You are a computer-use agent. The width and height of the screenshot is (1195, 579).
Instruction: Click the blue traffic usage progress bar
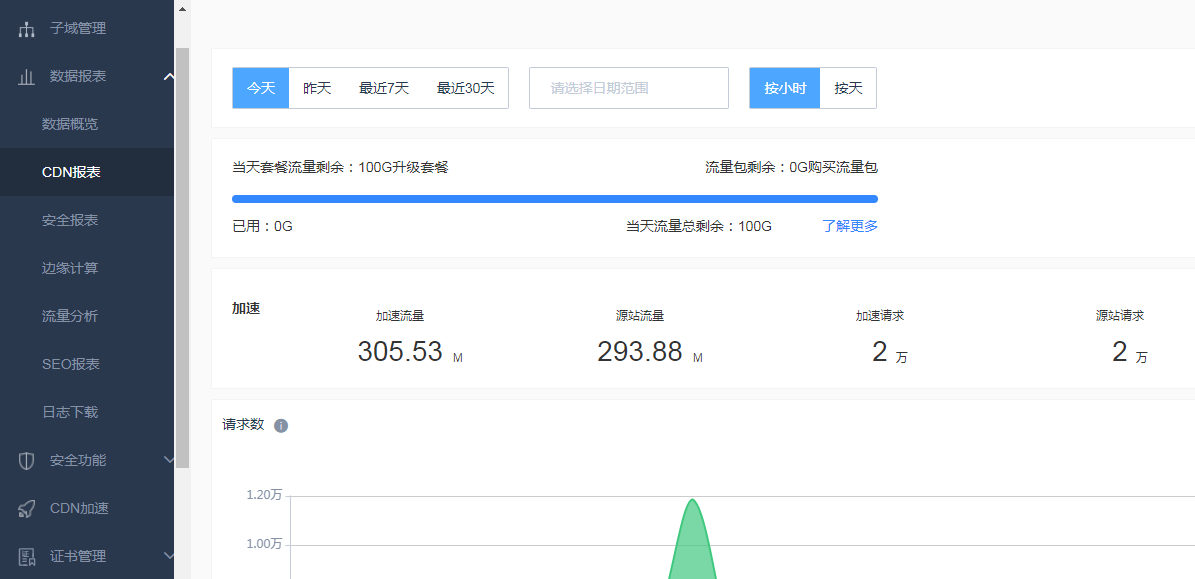coord(554,198)
